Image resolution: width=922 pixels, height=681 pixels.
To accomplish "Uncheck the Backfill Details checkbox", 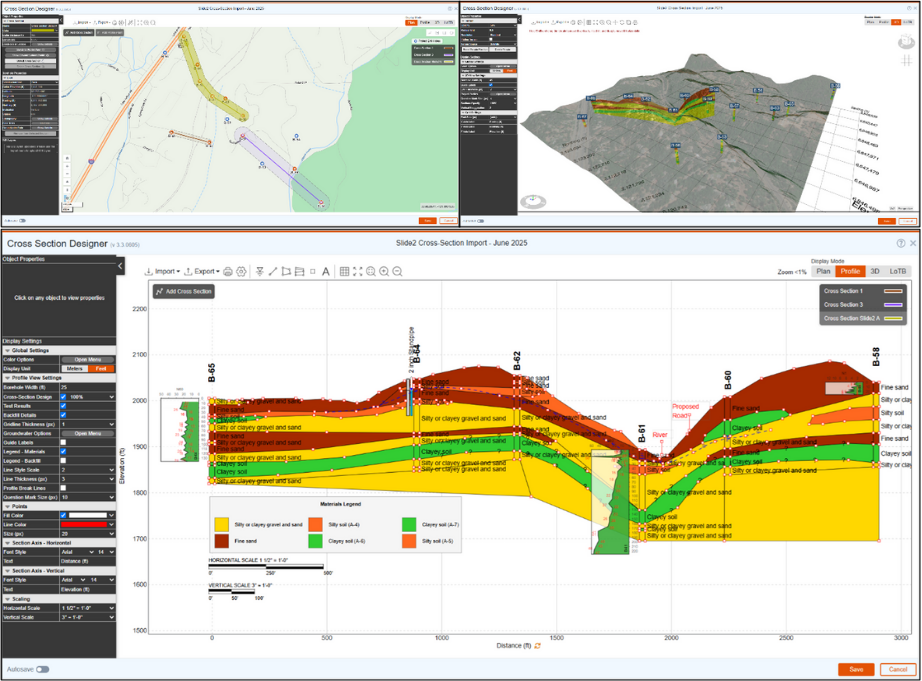I will [64, 415].
